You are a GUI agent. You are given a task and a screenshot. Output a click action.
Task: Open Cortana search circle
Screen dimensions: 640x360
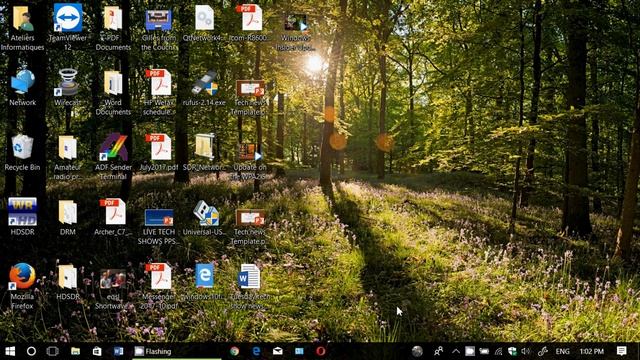(31, 351)
